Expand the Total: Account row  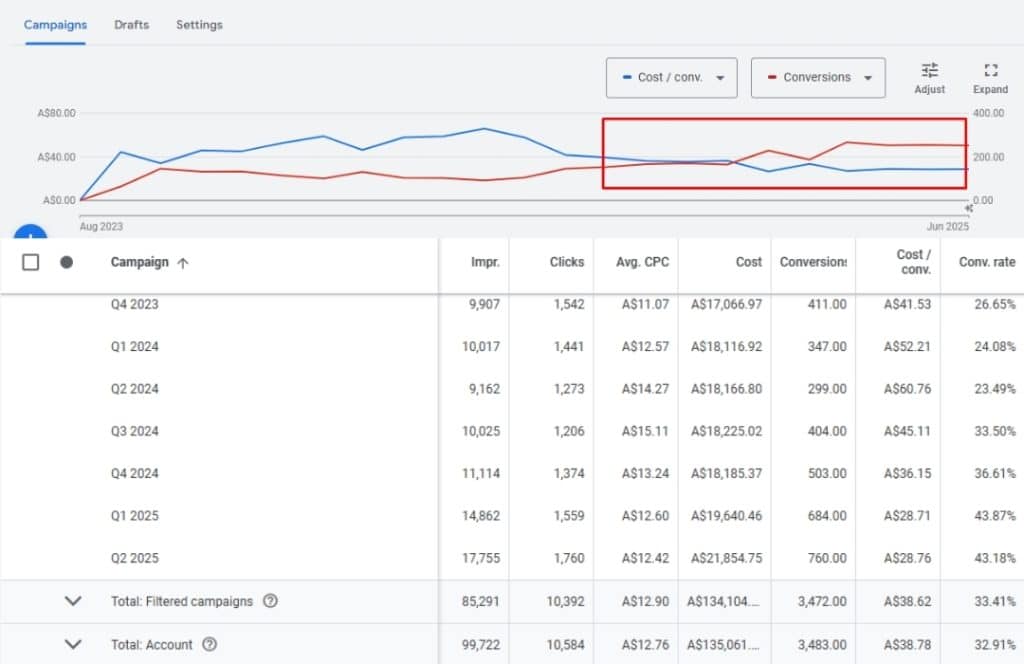tap(72, 645)
